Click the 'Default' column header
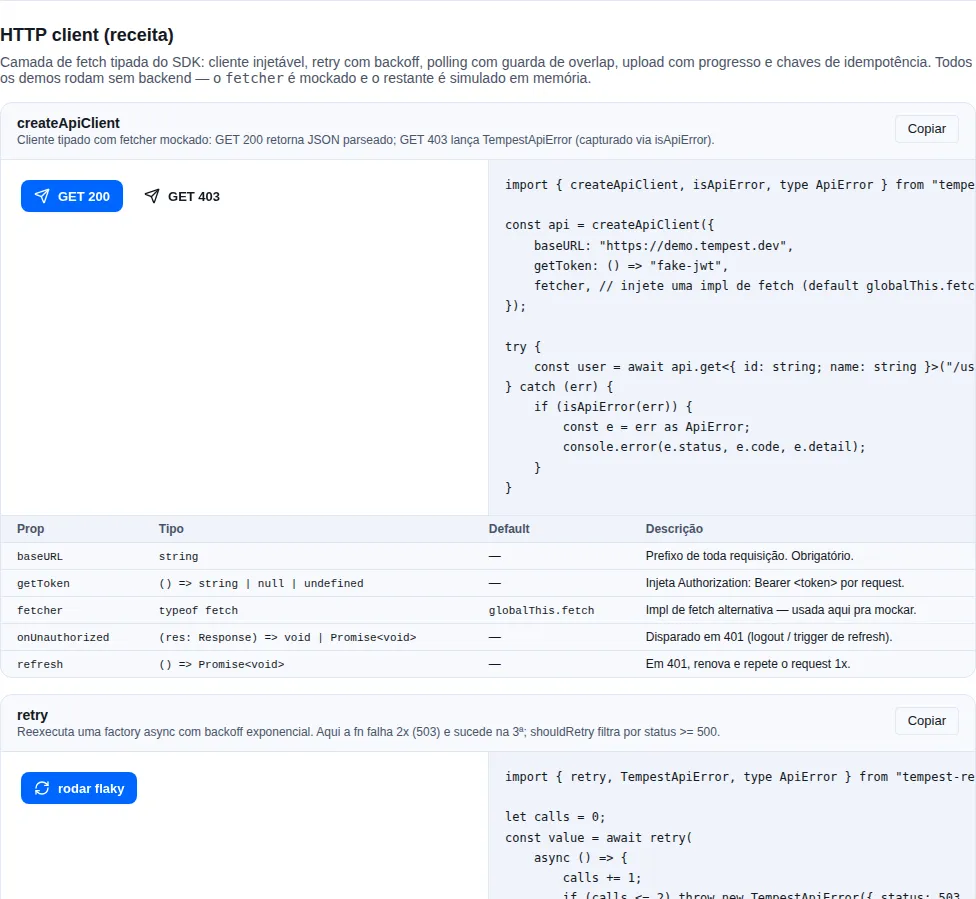Image resolution: width=976 pixels, height=899 pixels. 509,529
